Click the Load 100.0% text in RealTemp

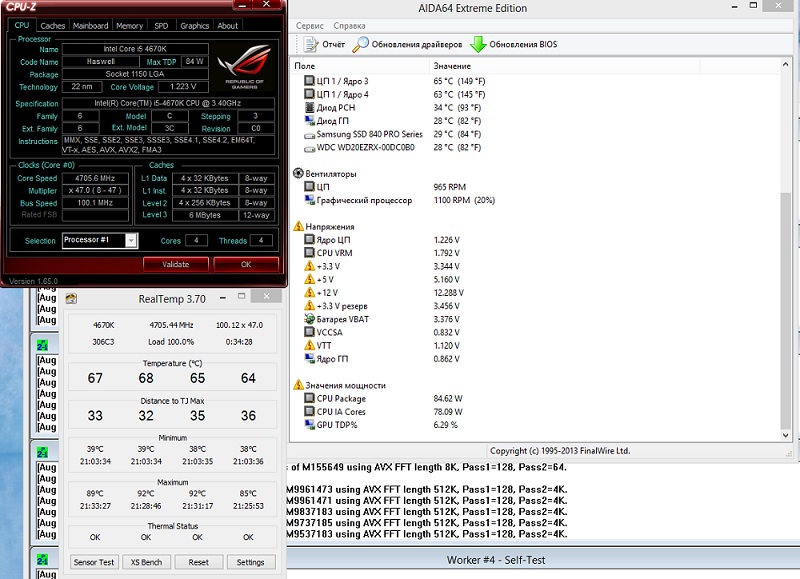coord(171,342)
